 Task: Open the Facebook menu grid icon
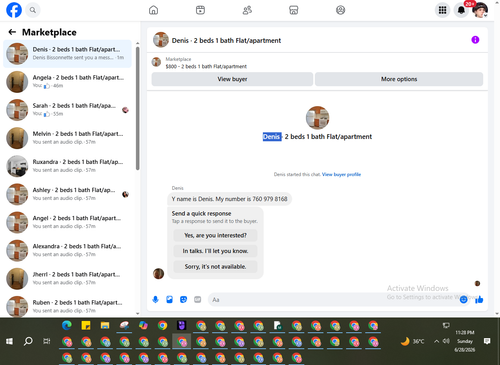[442, 10]
